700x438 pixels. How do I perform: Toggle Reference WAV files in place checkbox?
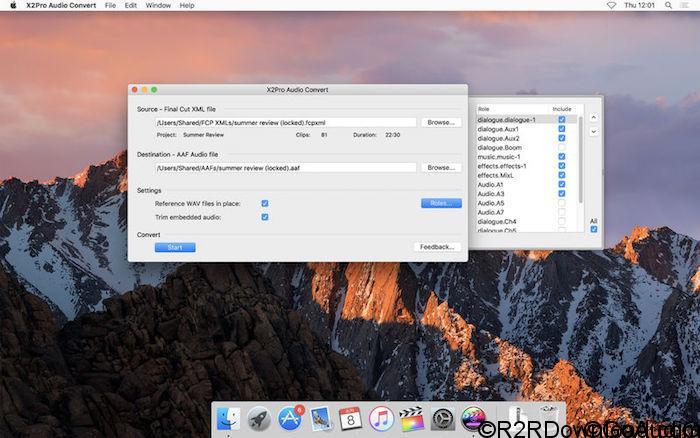point(265,203)
